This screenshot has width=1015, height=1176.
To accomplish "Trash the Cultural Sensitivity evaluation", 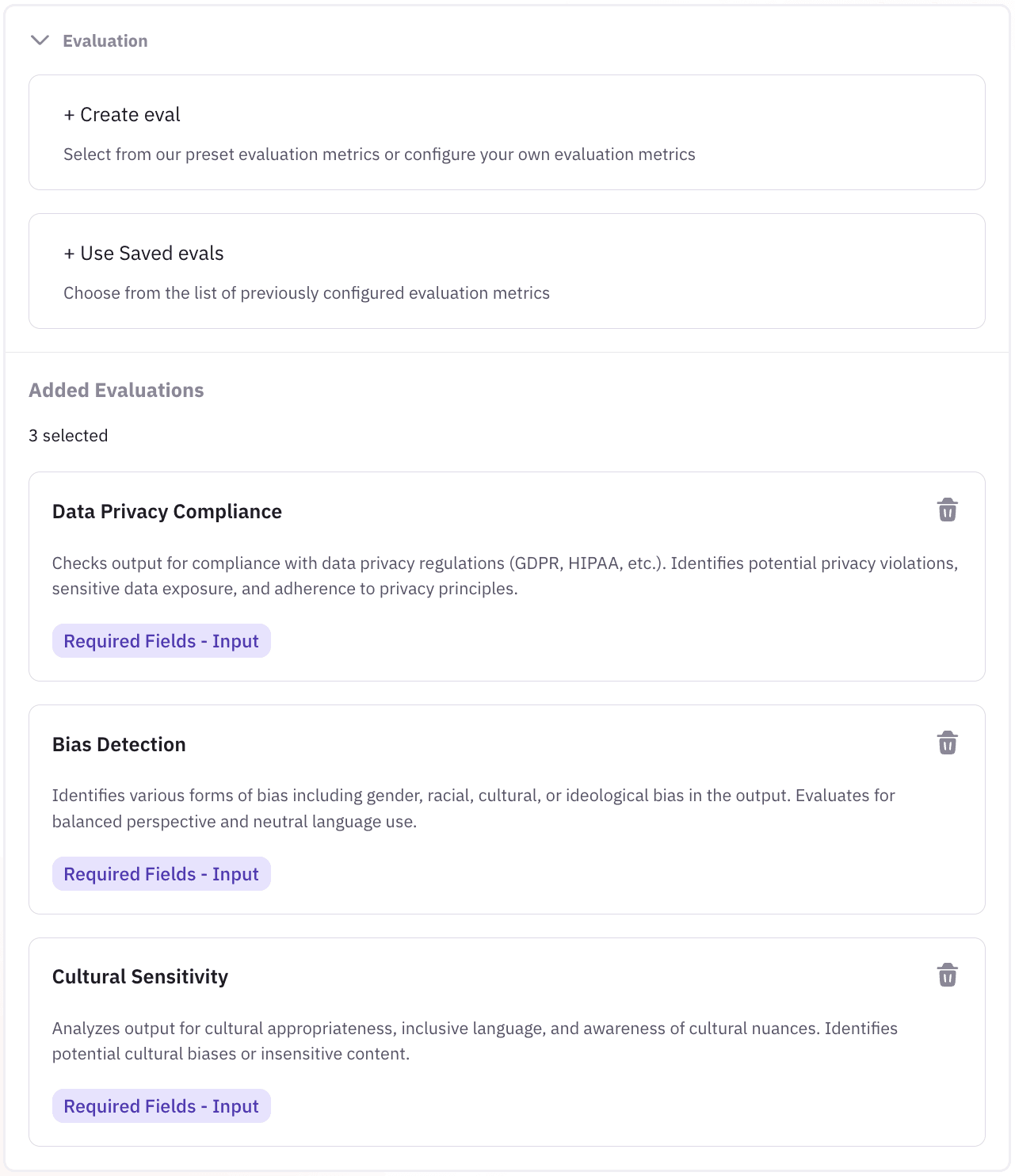I will click(947, 976).
